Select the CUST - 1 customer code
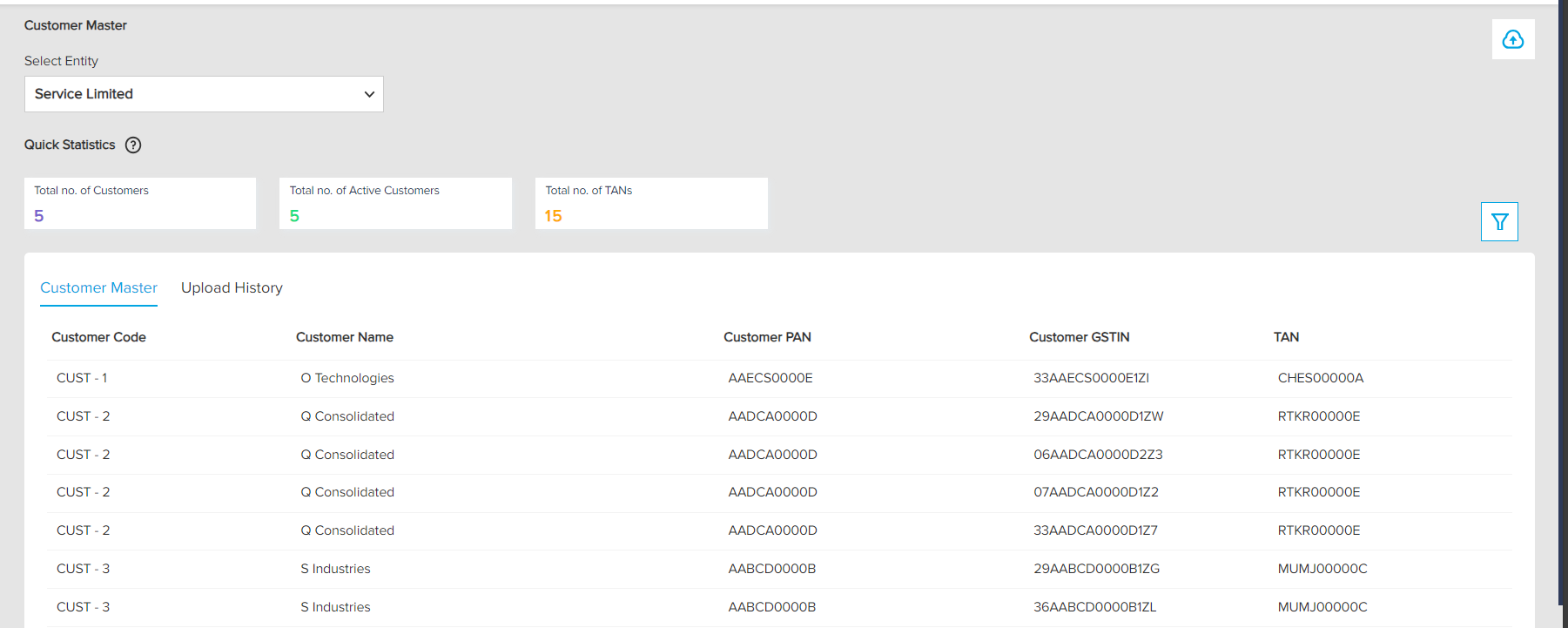Viewport: 1568px width, 628px height. pos(82,378)
